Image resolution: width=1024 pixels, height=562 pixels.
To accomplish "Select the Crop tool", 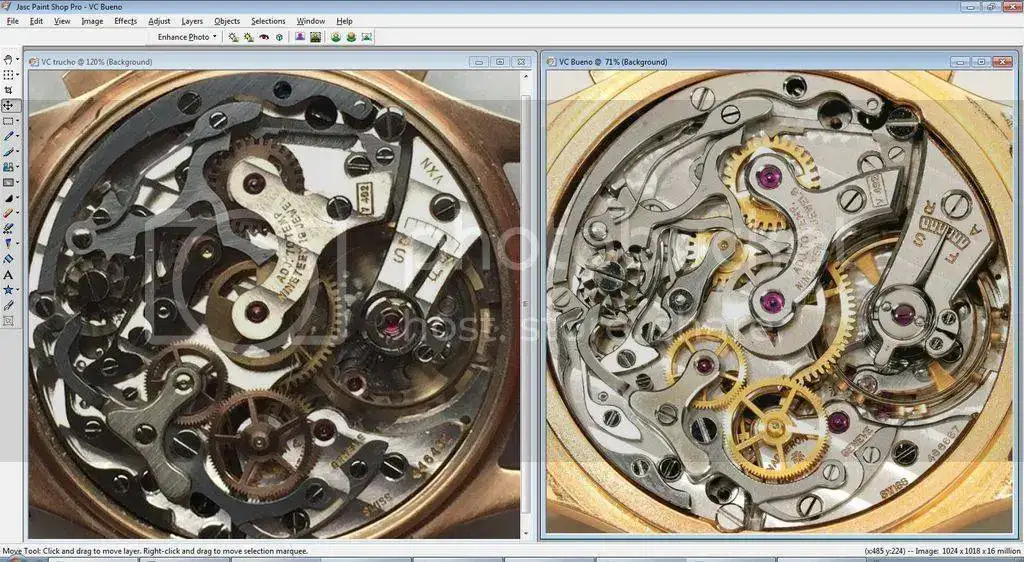I will (x=8, y=90).
